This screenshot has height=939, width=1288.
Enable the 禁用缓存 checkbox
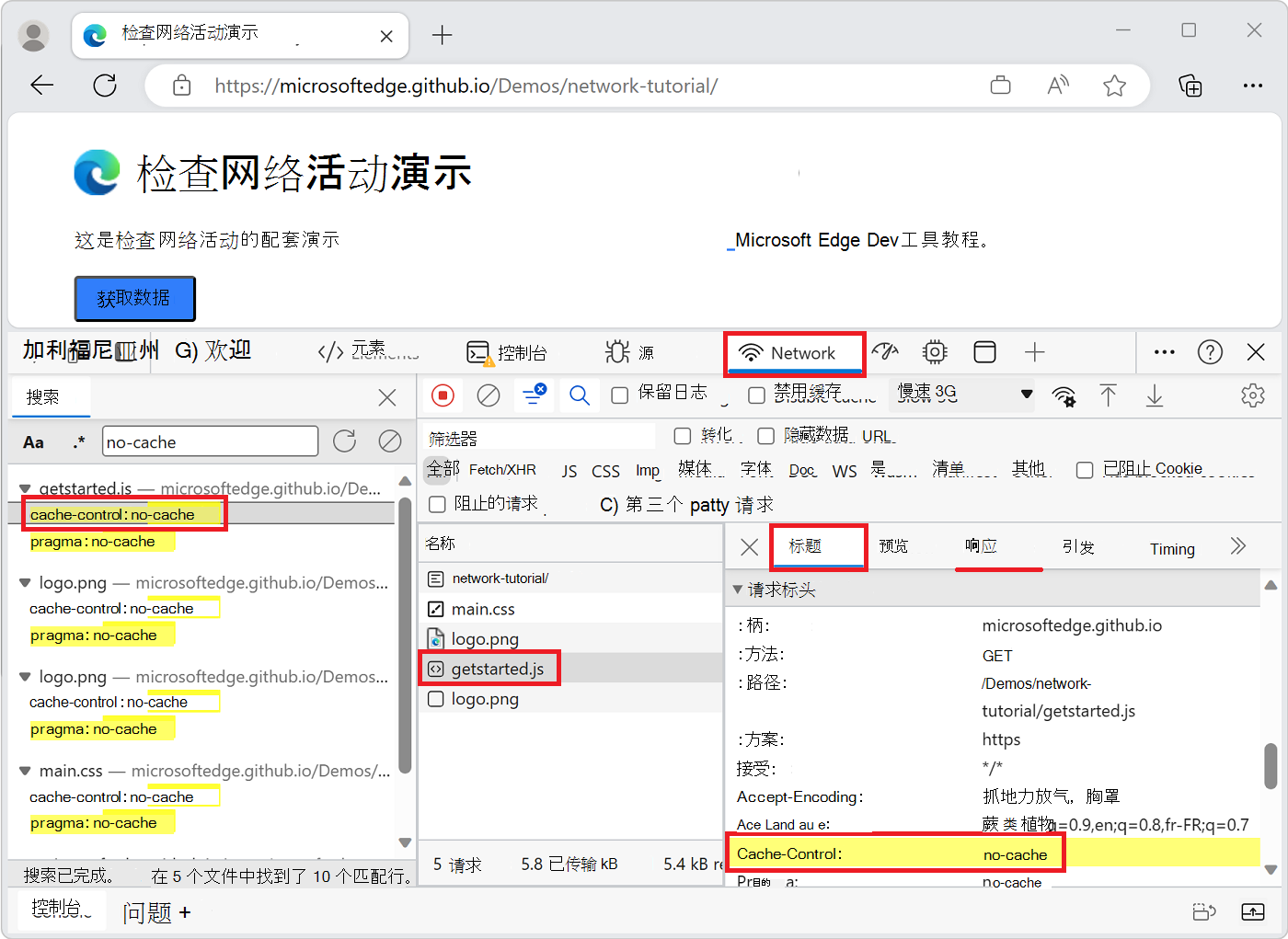(756, 394)
